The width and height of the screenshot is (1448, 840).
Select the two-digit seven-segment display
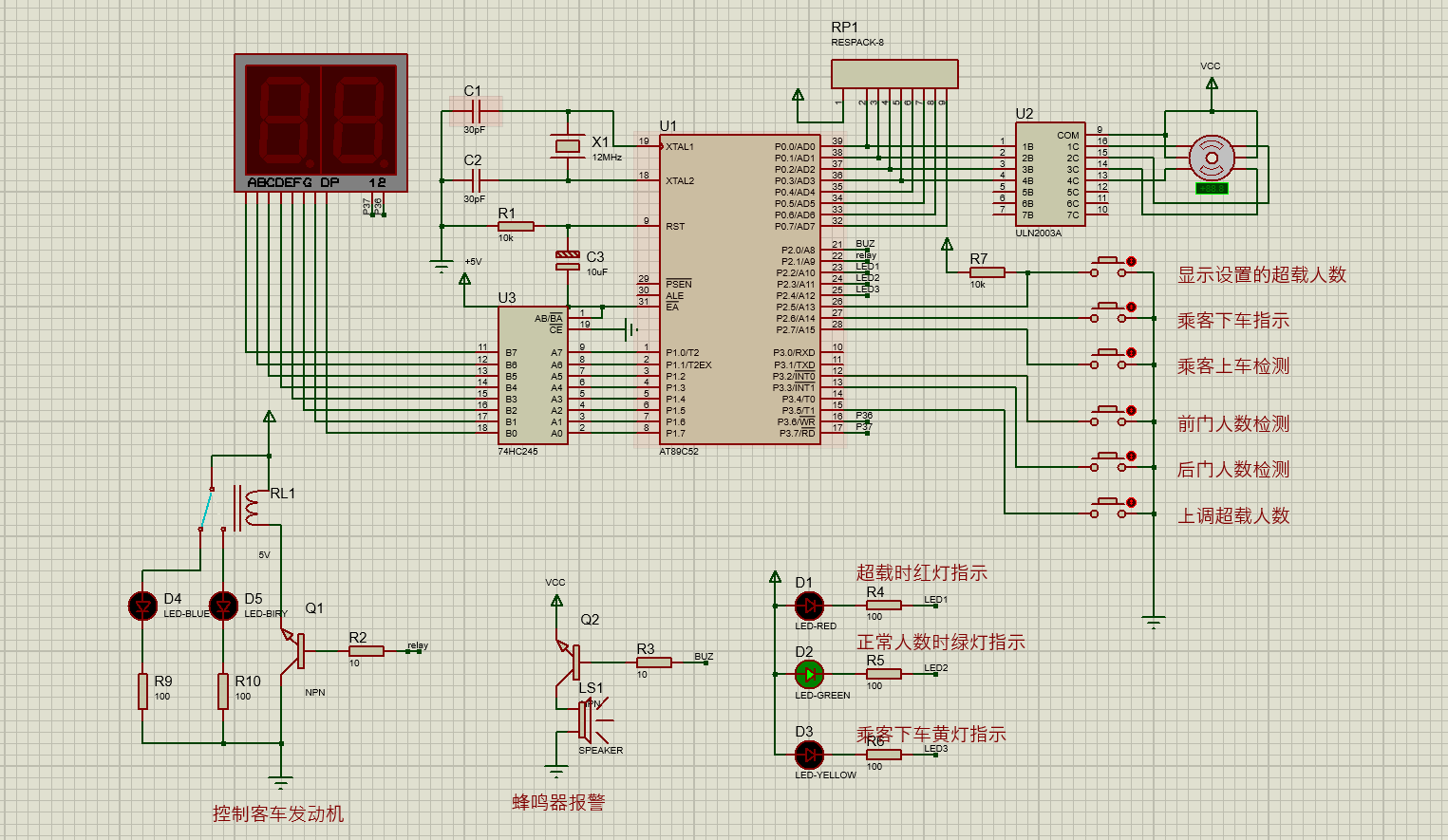pyautogui.click(x=321, y=122)
